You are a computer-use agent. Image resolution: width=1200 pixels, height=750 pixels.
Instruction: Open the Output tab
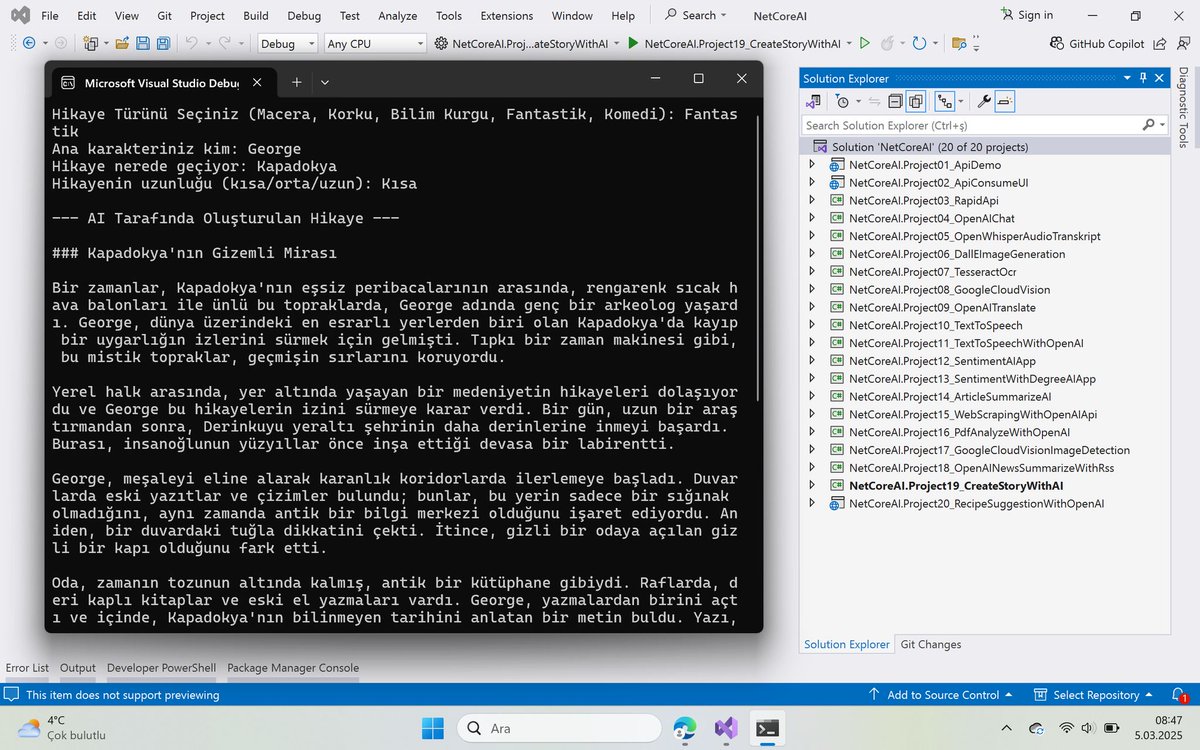[78, 668]
